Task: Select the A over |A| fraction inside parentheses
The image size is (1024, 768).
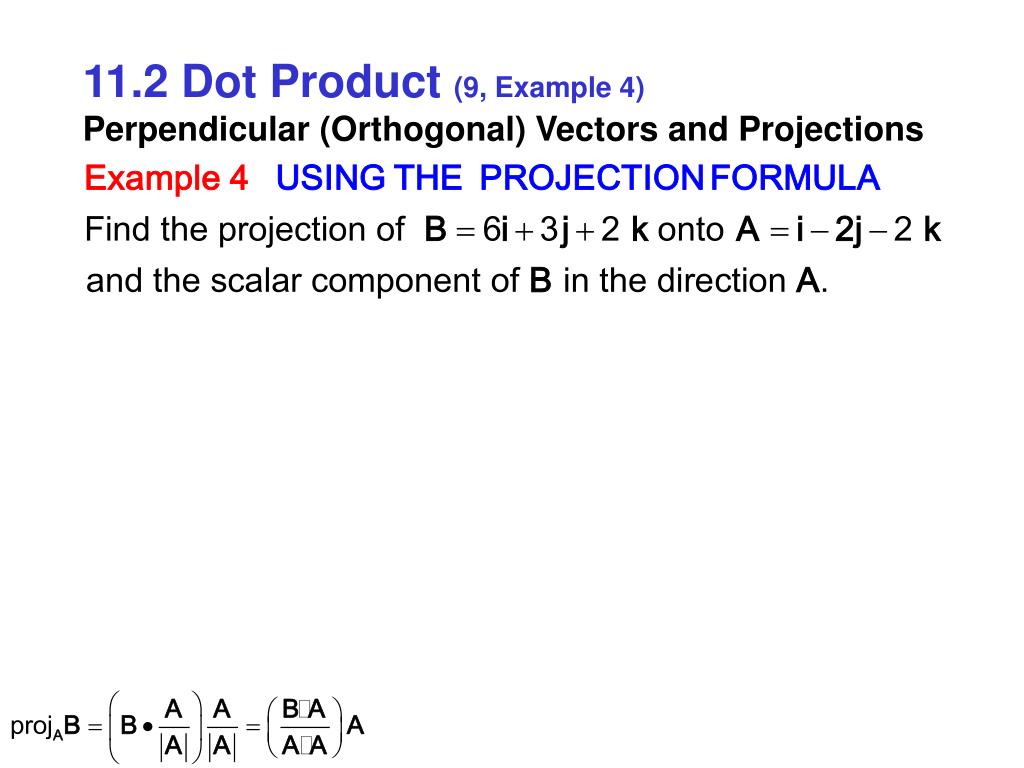Action: [174, 727]
